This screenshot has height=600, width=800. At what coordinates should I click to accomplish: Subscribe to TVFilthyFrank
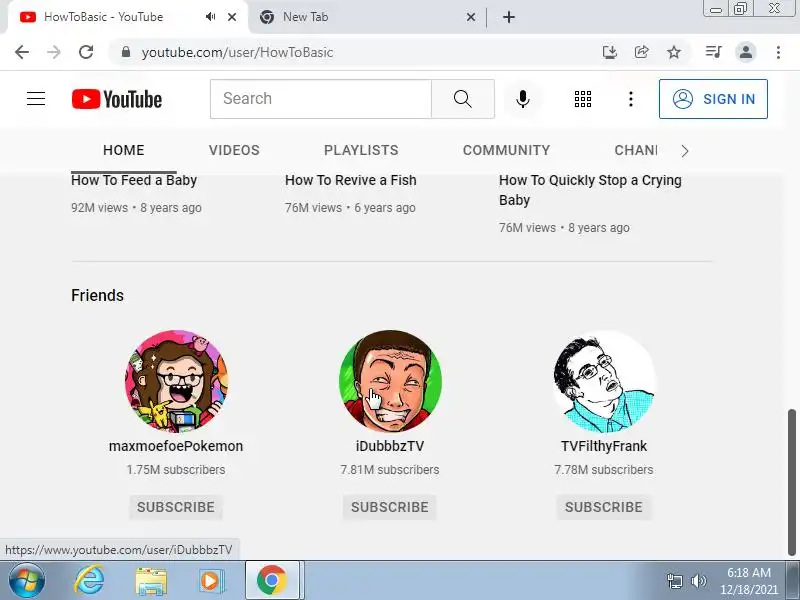[604, 507]
